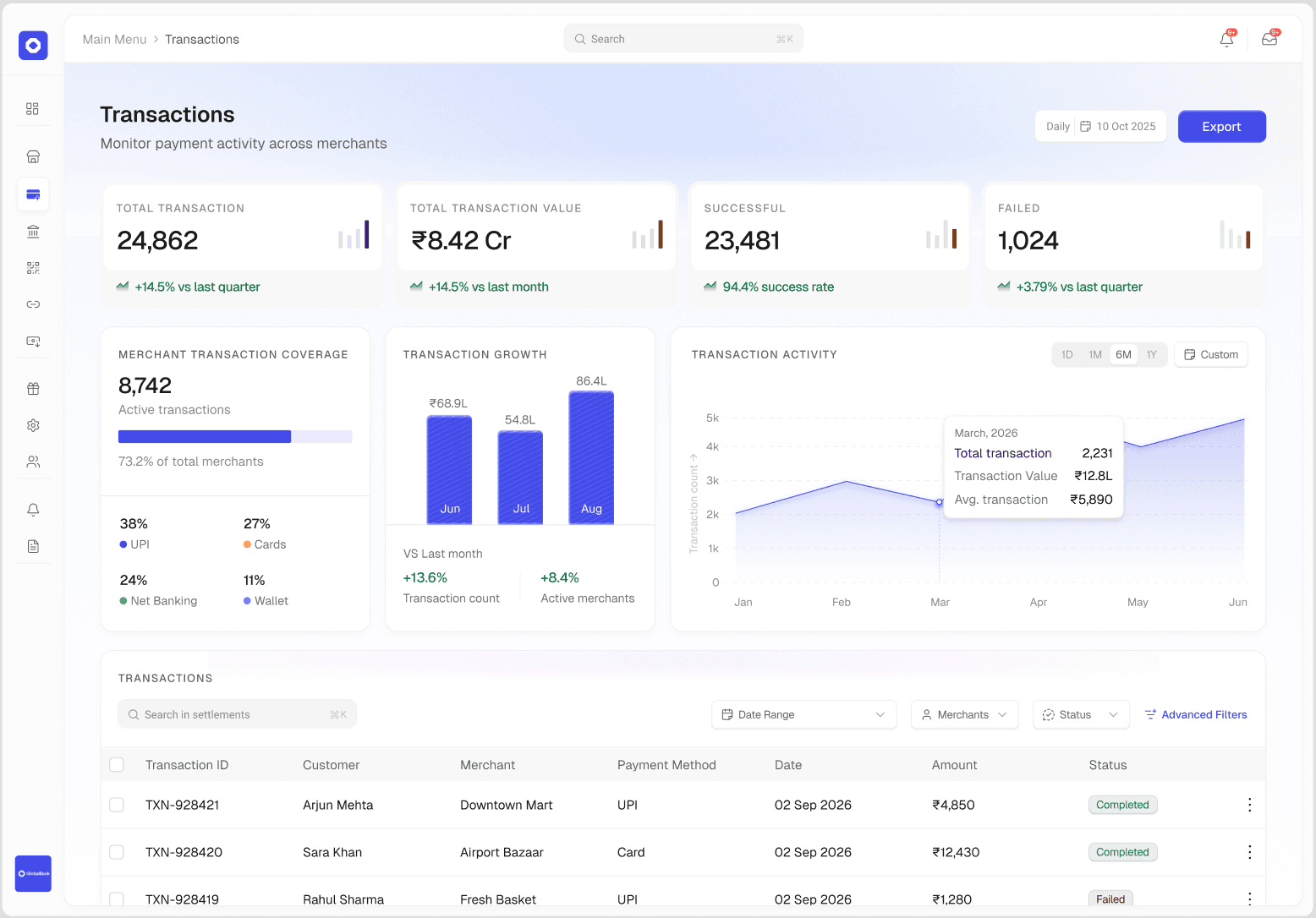This screenshot has height=918, width=1316.
Task: Open the gift box icon in sidebar
Action: click(x=33, y=389)
